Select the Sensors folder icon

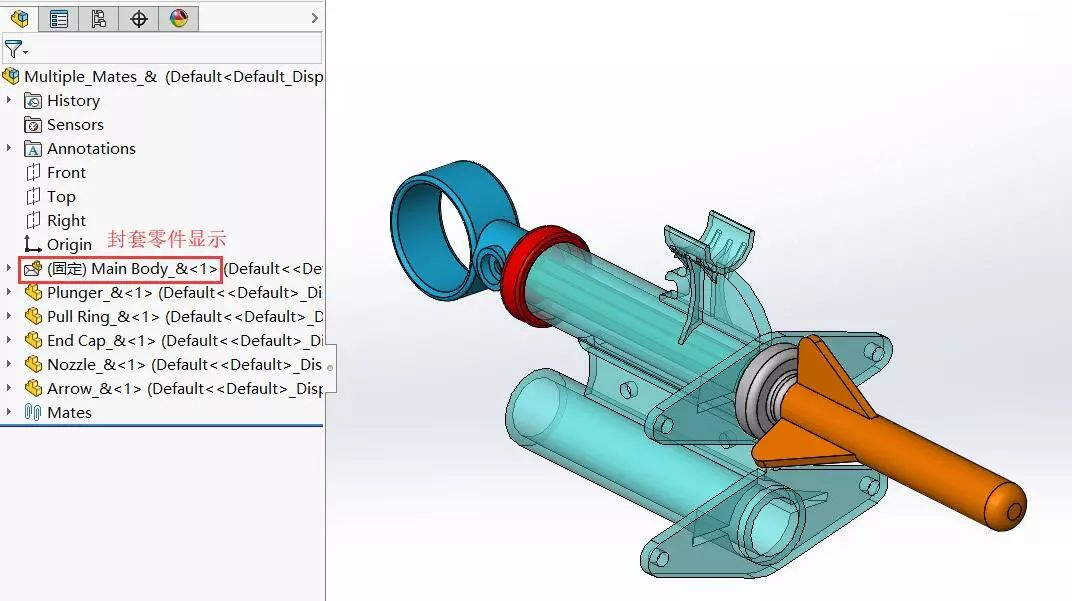click(33, 125)
